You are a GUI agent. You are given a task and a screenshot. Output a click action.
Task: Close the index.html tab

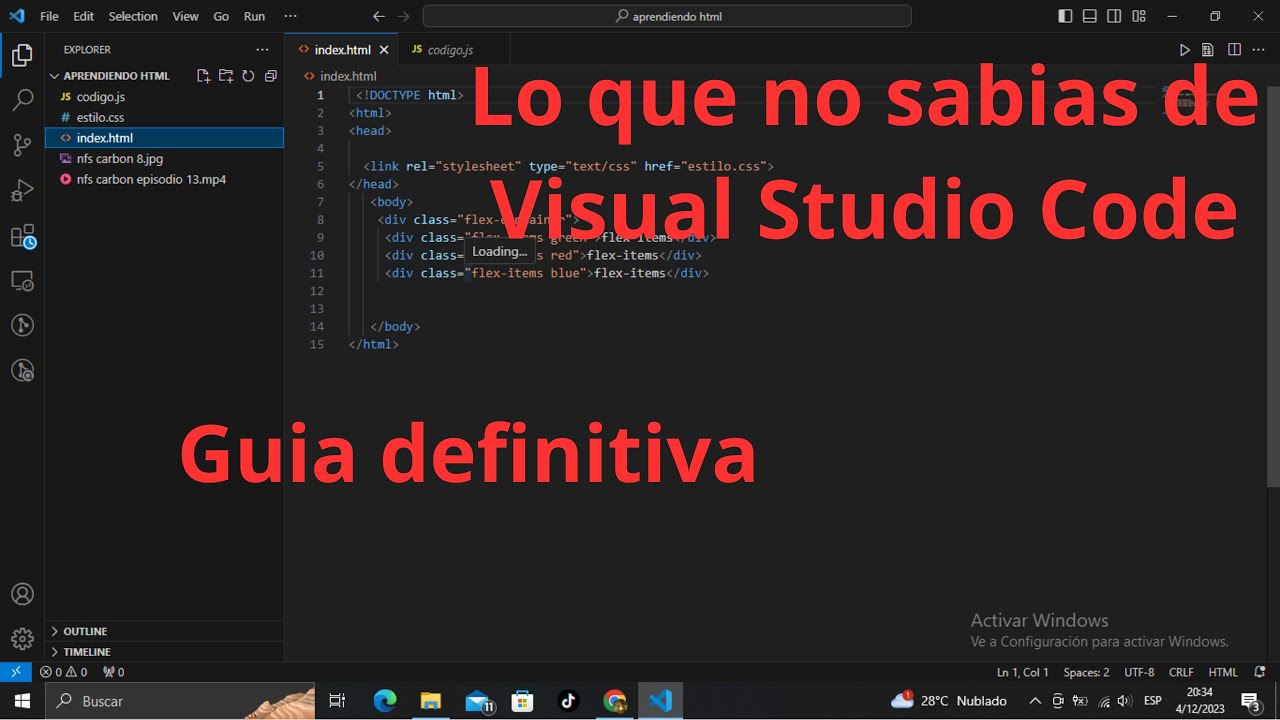(384, 50)
